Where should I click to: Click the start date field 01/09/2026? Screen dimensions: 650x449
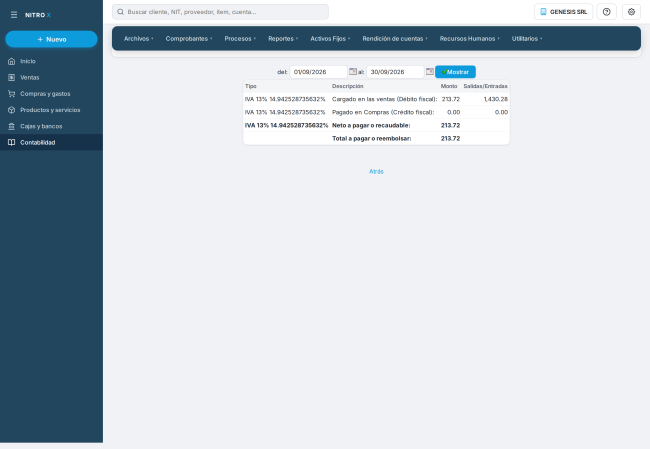(x=318, y=72)
